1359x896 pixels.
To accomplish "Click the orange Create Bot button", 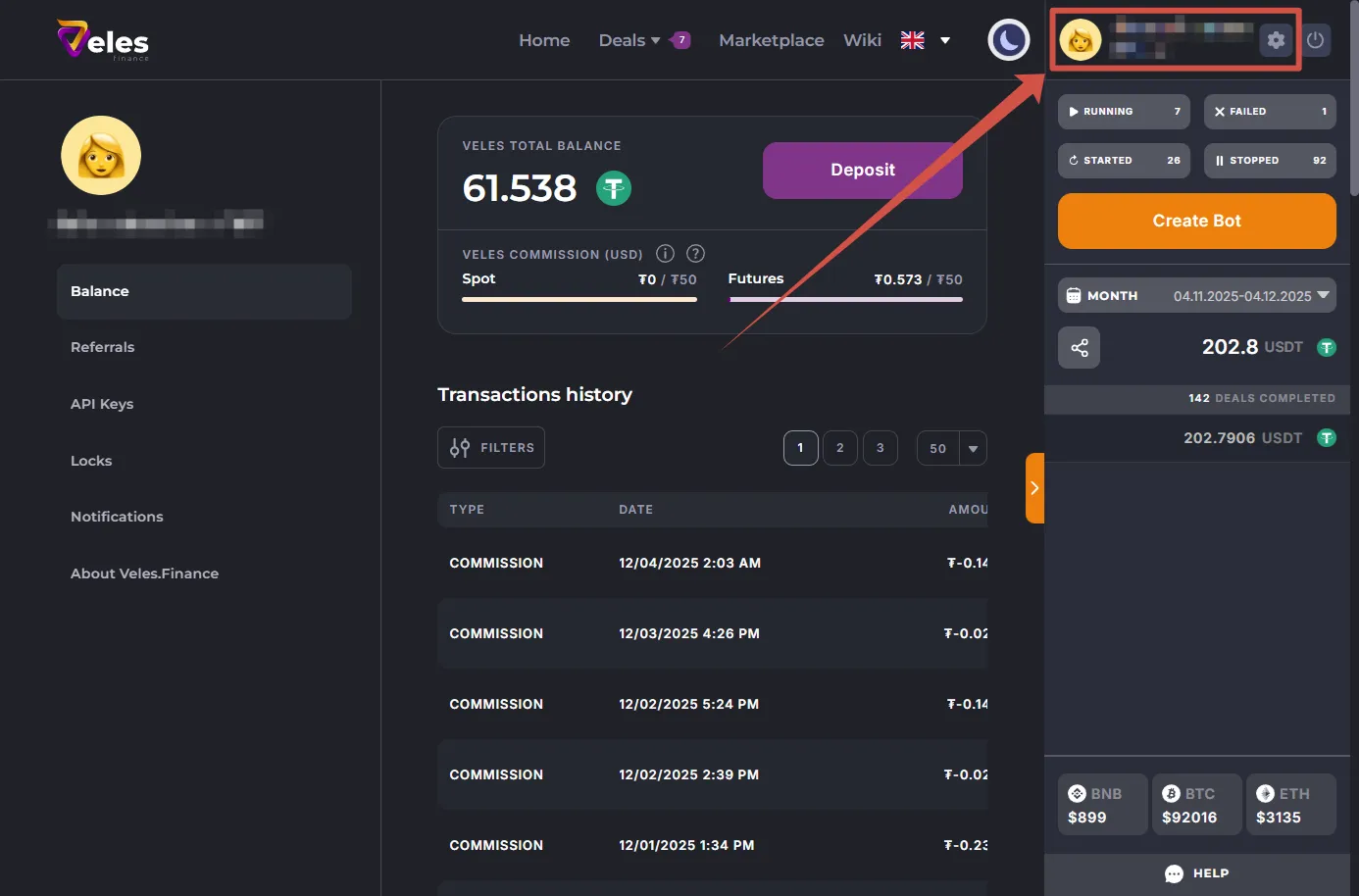I will [x=1196, y=221].
